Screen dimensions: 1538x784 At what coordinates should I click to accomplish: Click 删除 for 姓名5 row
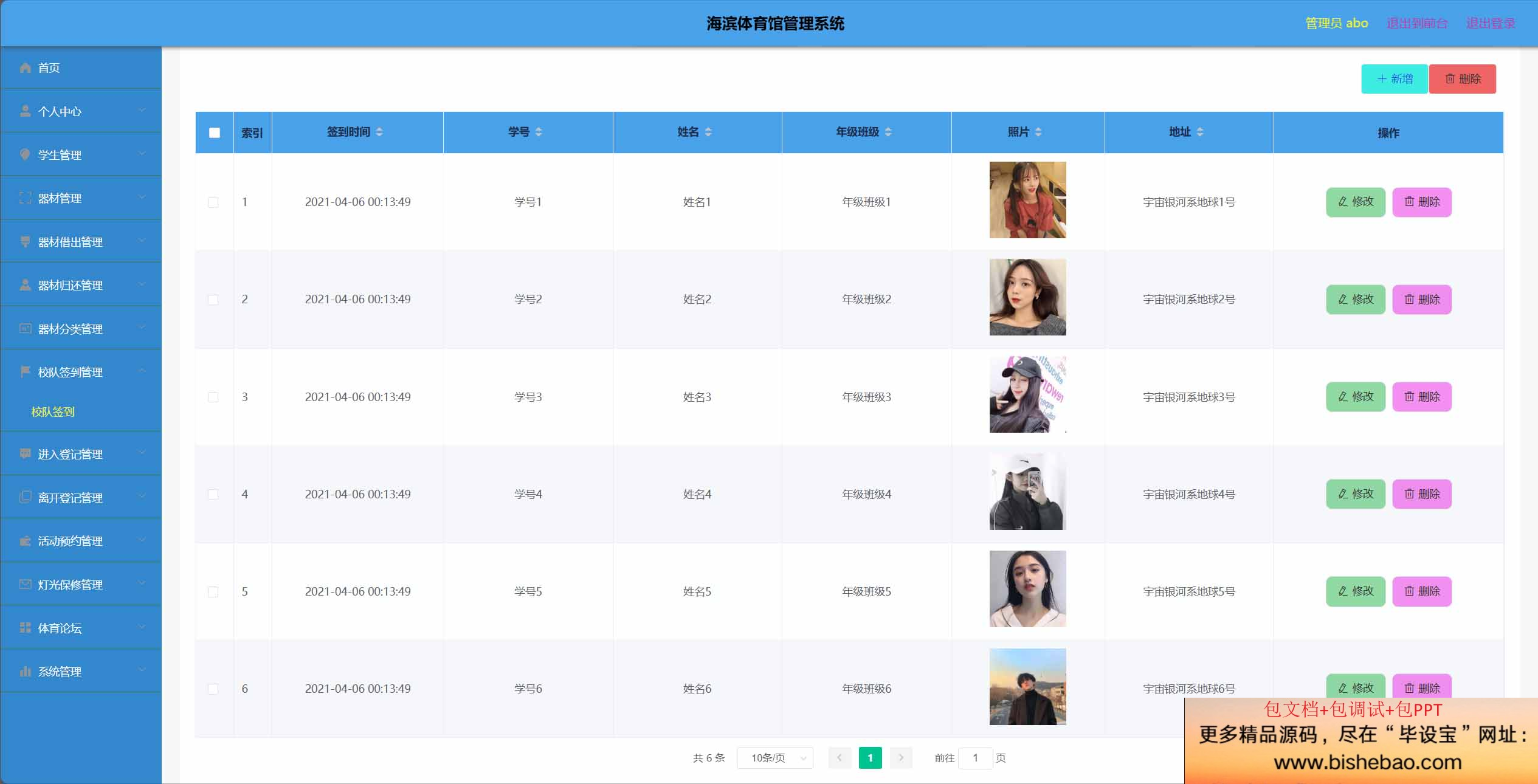pyautogui.click(x=1422, y=591)
